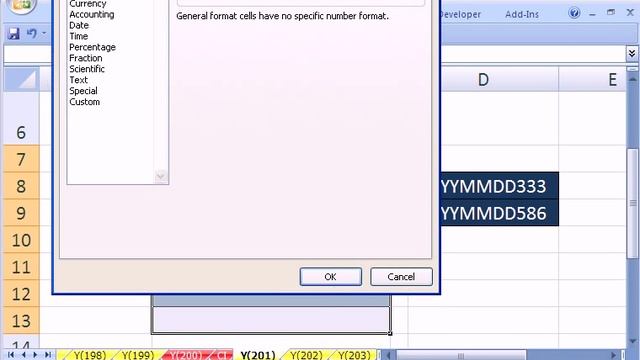Select row 9 header

[22, 213]
